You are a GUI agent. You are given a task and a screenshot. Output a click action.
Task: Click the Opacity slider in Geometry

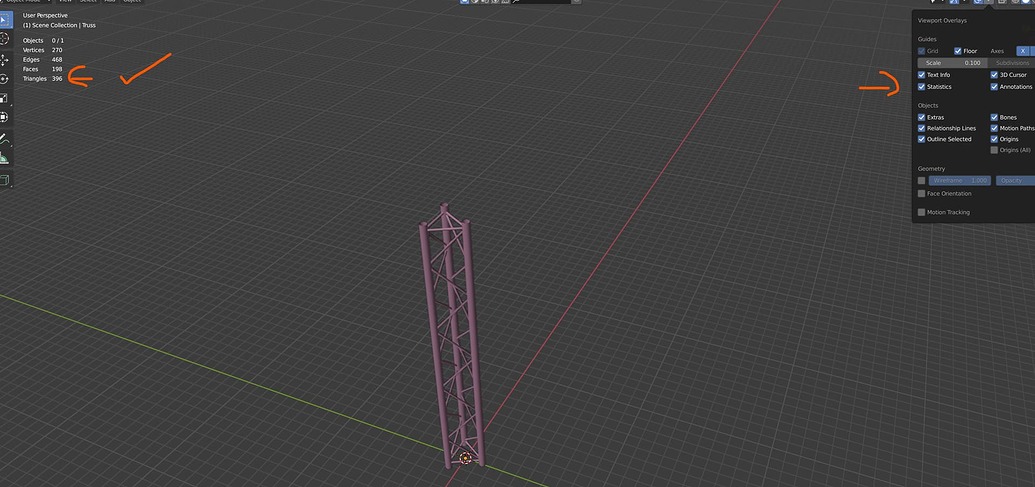pos(1015,180)
